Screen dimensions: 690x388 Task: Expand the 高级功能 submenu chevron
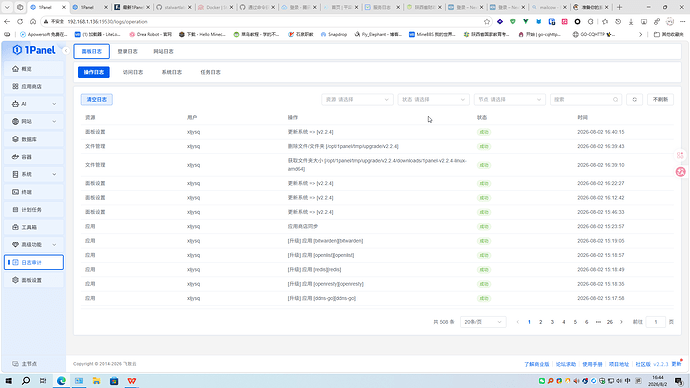click(x=54, y=245)
